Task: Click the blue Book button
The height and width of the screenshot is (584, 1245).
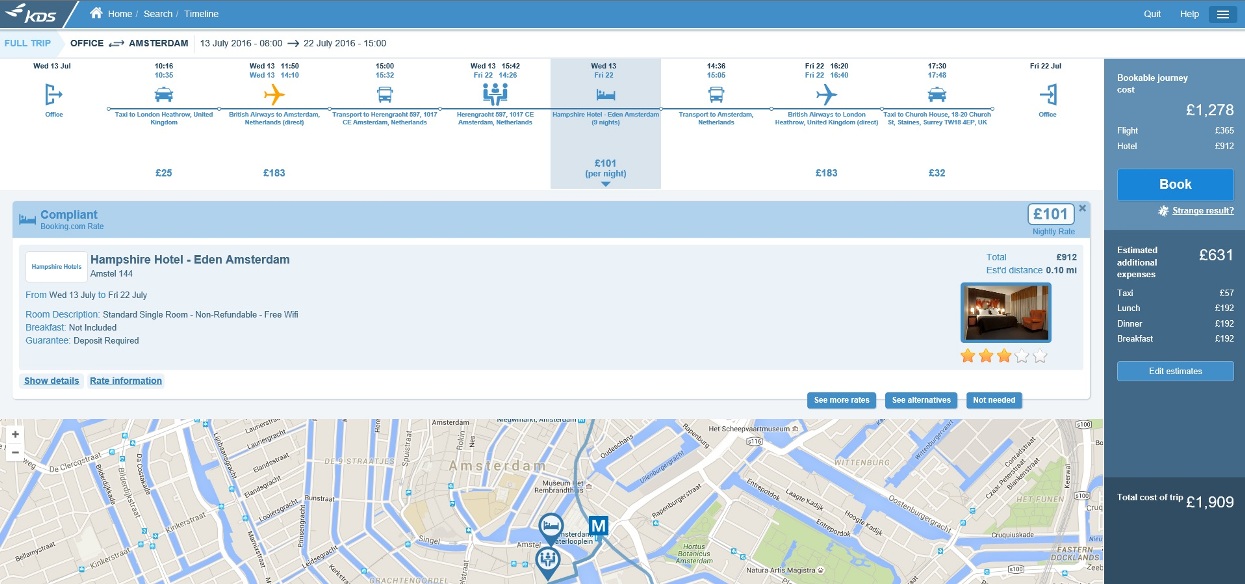Action: (x=1175, y=184)
